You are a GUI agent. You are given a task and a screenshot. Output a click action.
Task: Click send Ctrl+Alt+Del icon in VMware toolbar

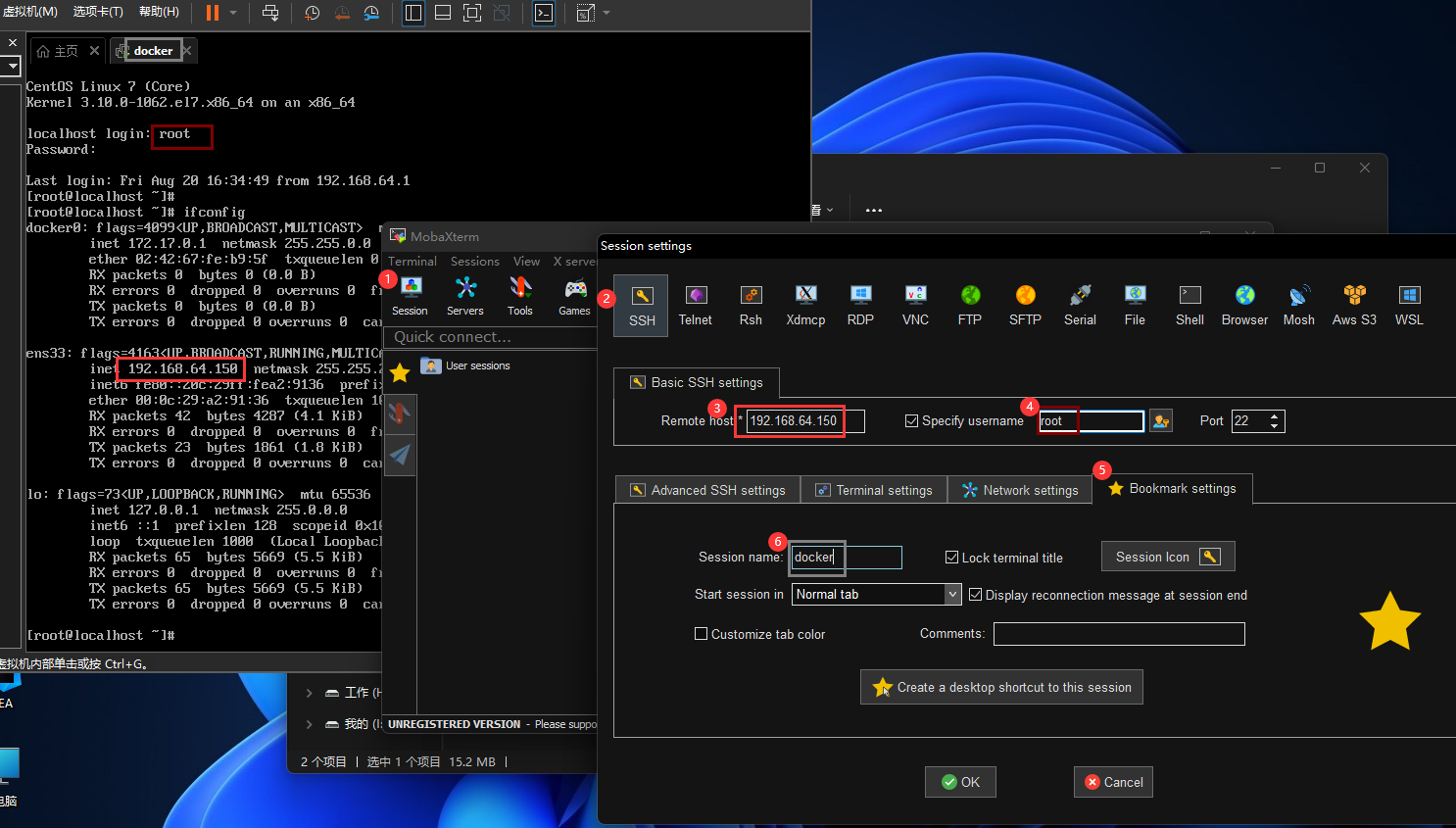[270, 13]
